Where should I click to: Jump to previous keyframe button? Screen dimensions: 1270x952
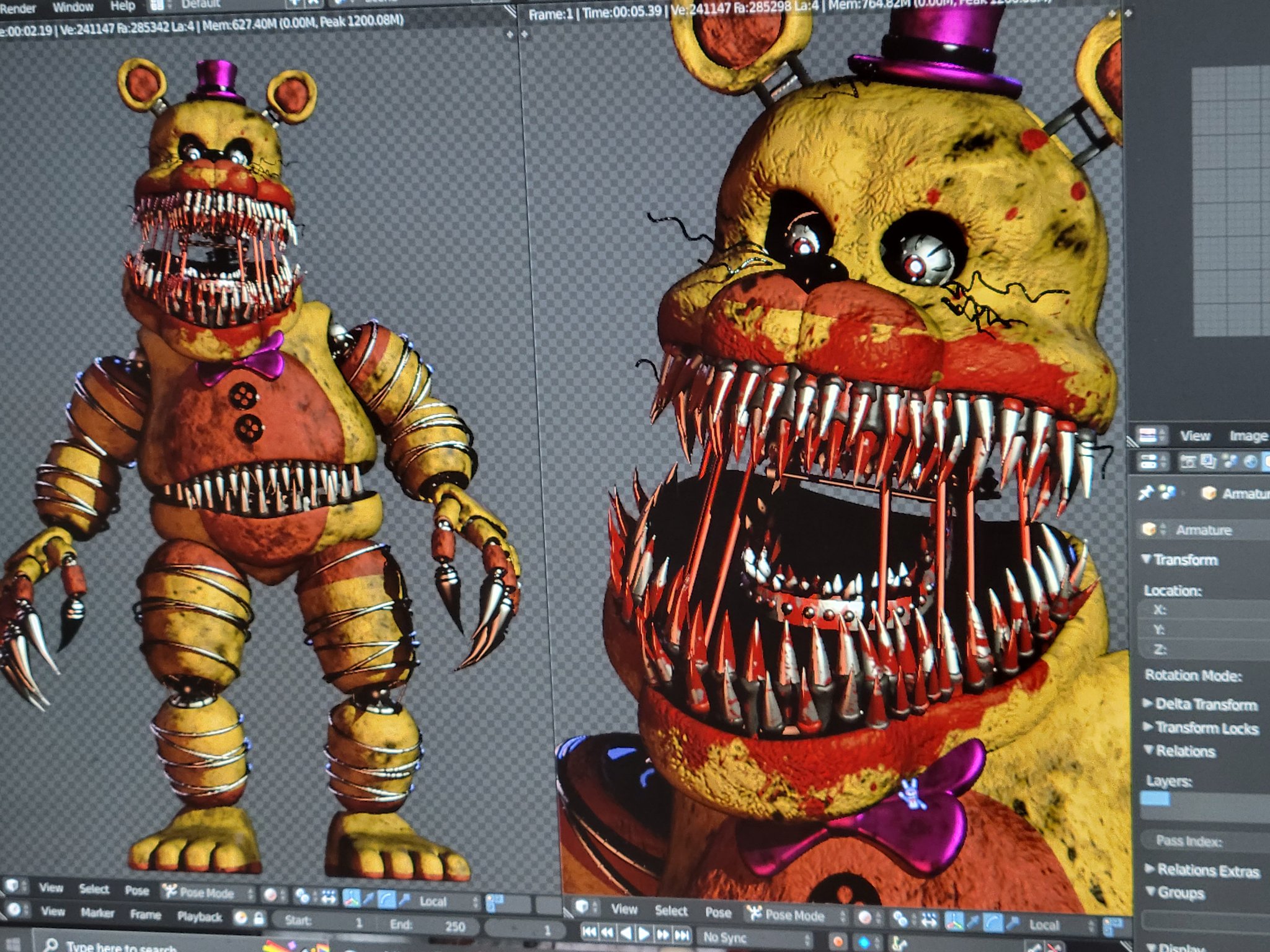coord(607,933)
